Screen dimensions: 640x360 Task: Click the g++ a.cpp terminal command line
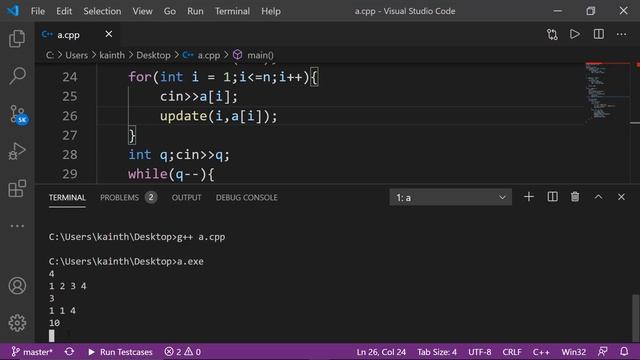[x=137, y=237]
